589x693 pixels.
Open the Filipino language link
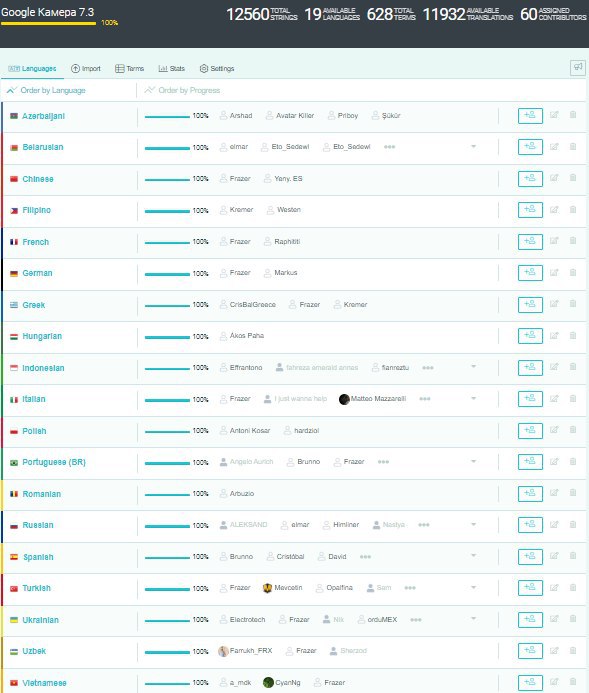coord(36,210)
